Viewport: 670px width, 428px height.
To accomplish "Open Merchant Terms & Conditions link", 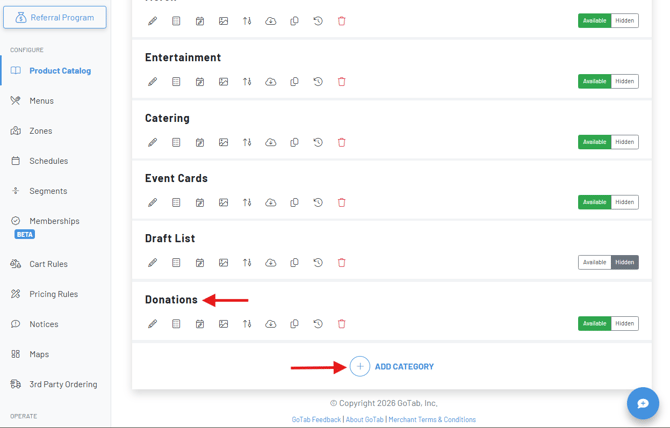I will coord(432,420).
